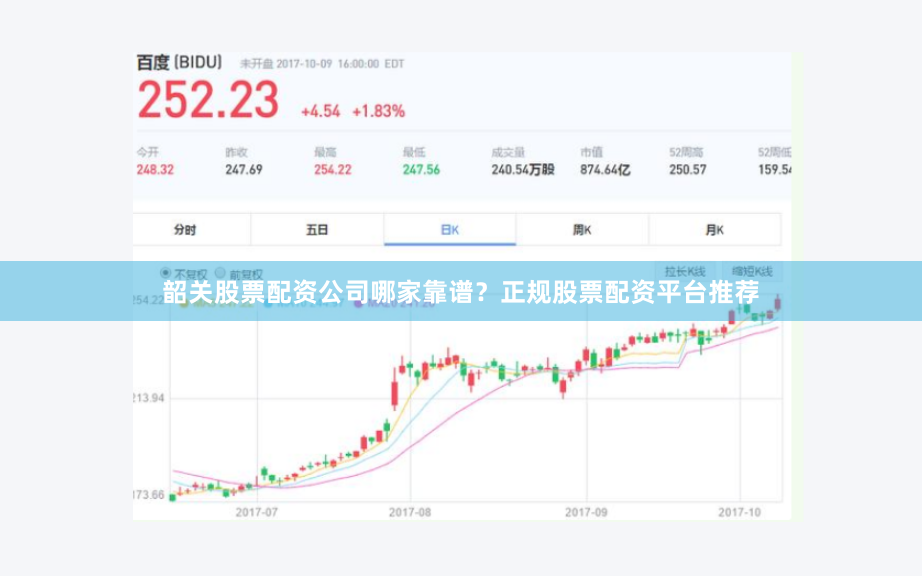This screenshot has height=583, width=922.
Task: Click the 最低 value 247.56
Action: point(421,169)
